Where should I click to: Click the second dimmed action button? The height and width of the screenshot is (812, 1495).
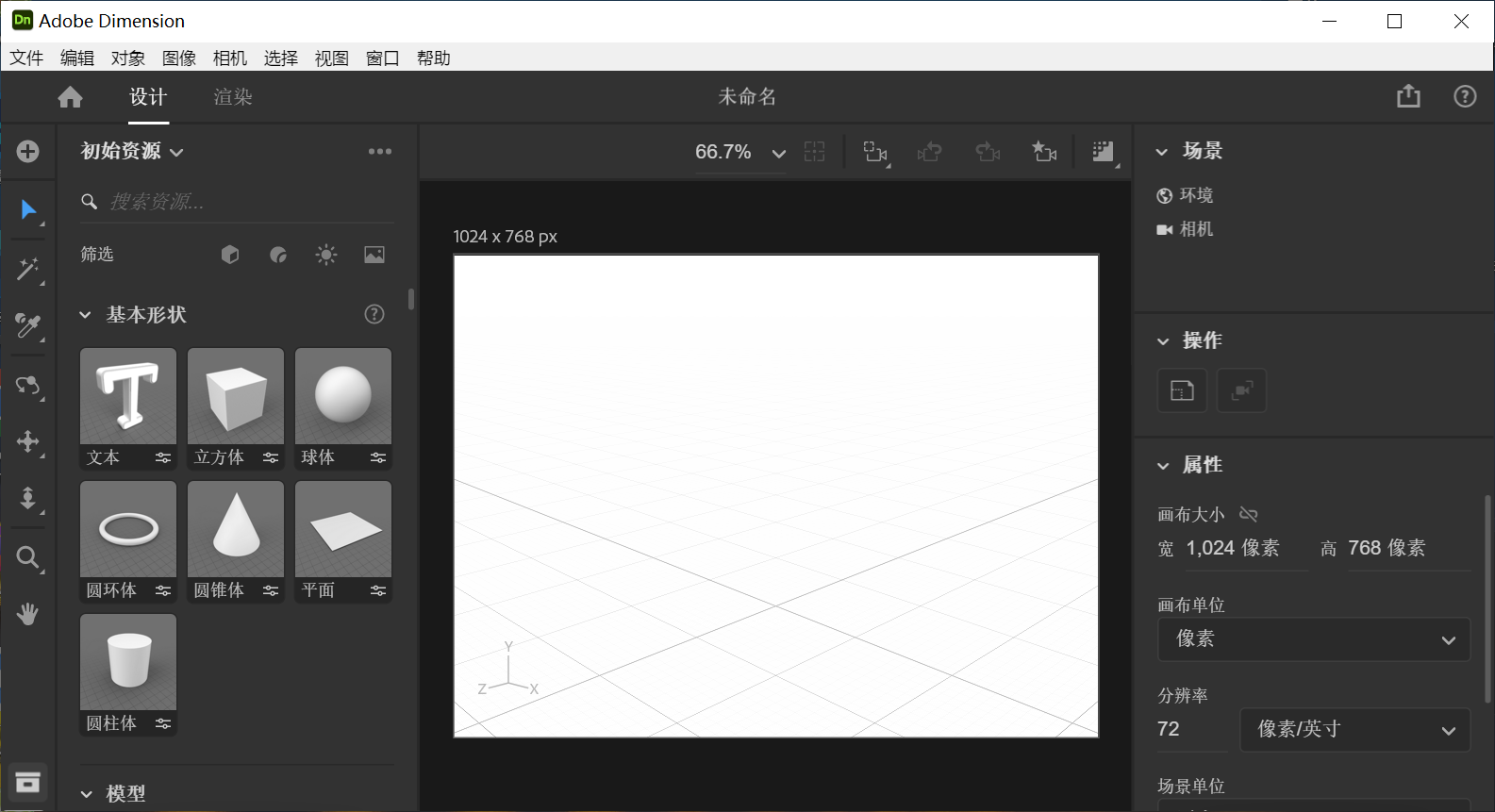1241,390
